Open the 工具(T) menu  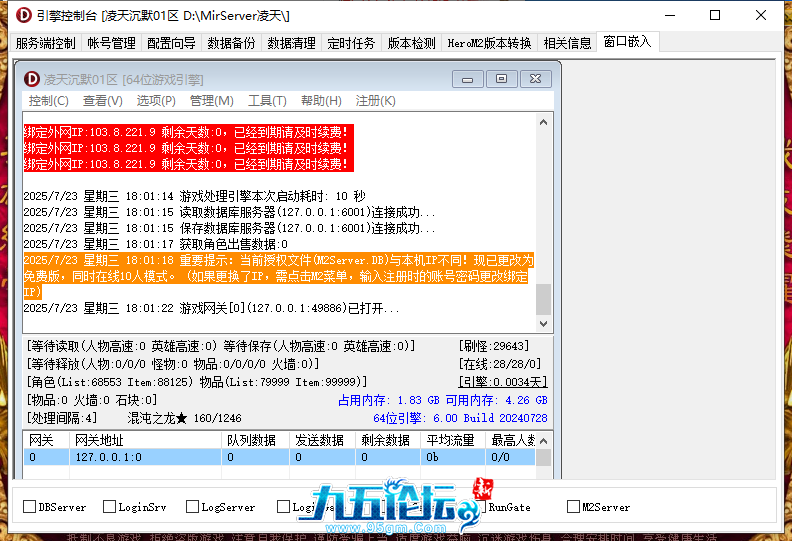click(267, 101)
